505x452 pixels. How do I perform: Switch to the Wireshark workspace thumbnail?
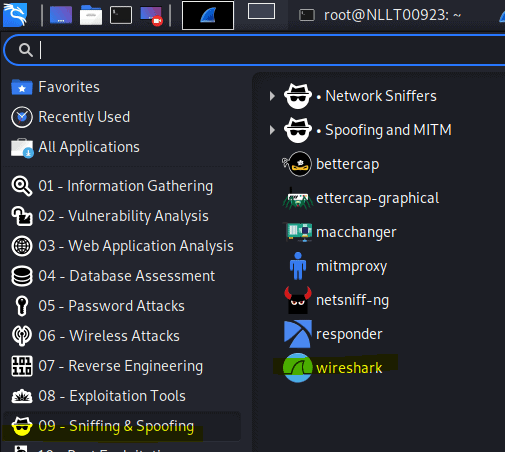[x=208, y=15]
